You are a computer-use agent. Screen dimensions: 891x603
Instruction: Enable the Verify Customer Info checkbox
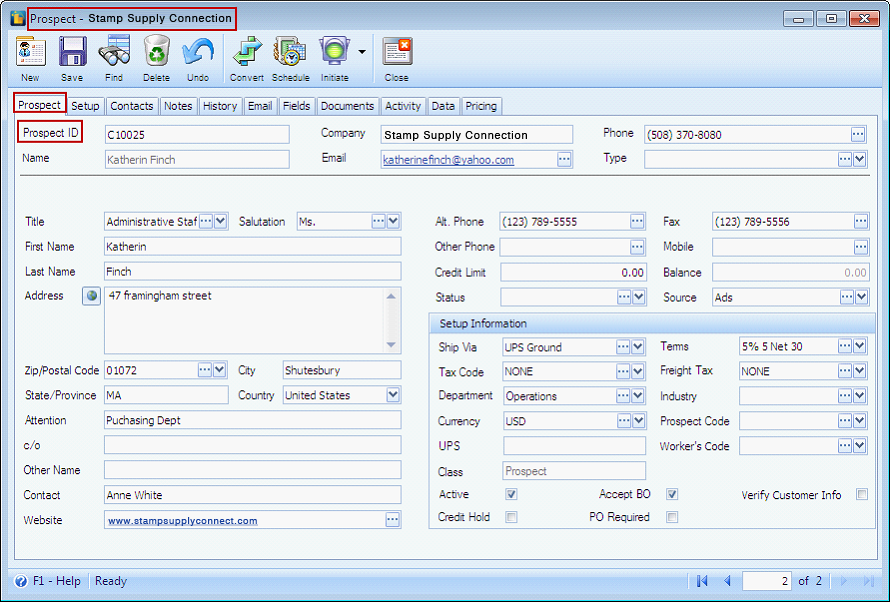(862, 494)
